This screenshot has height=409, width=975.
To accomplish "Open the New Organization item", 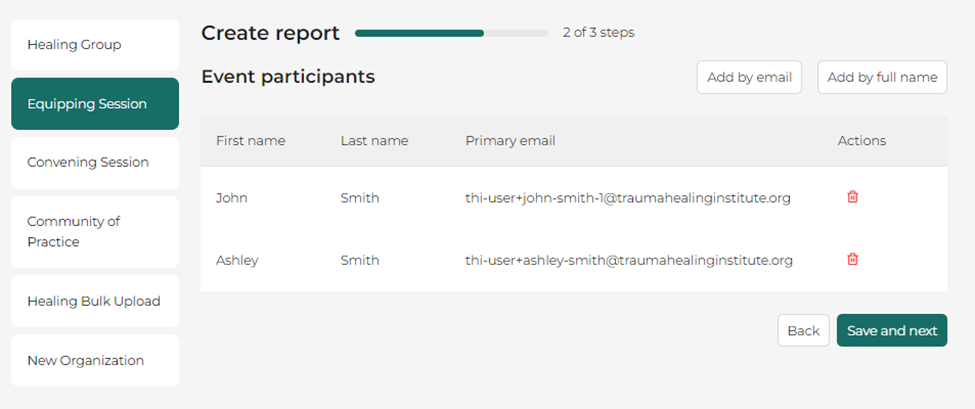I will [x=95, y=361].
